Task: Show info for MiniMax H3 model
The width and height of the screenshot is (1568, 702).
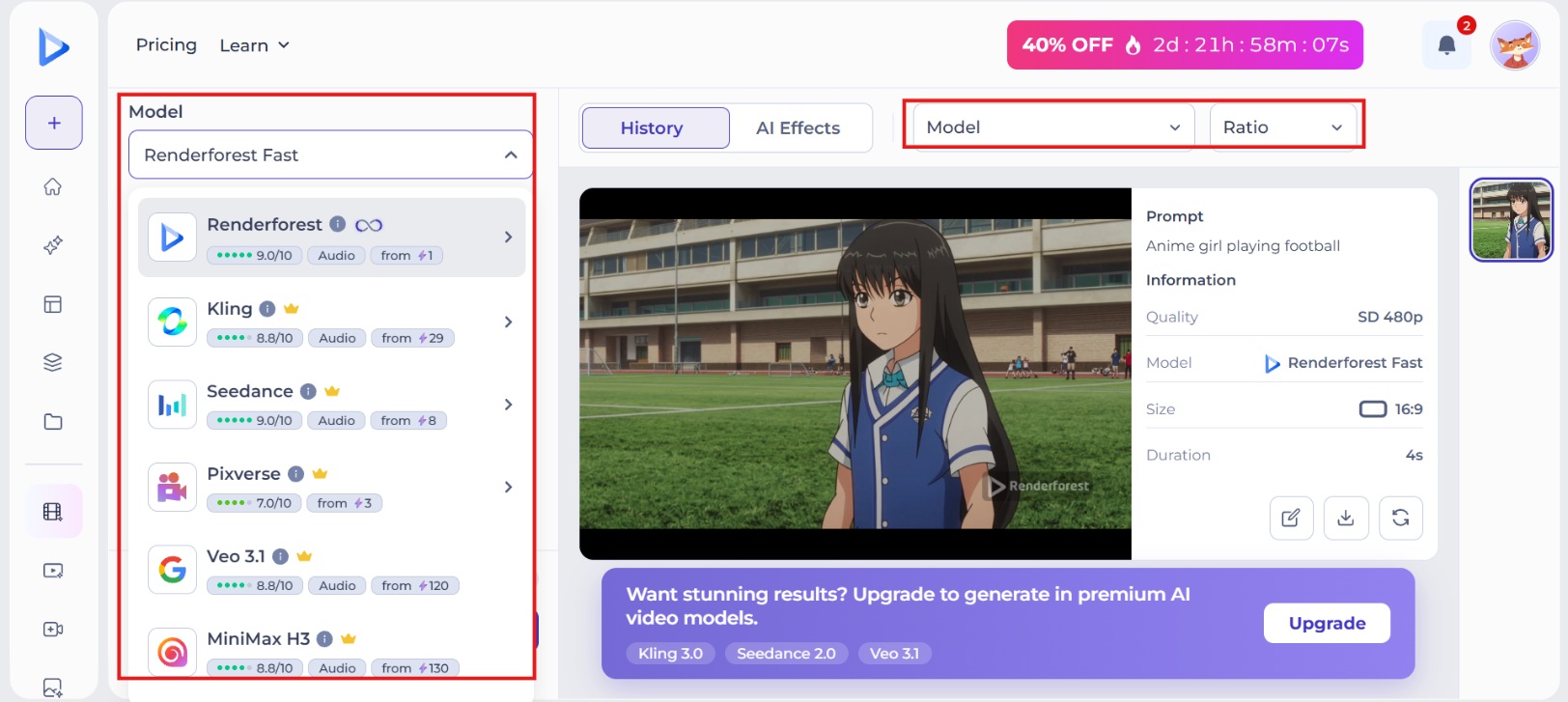Action: pyautogui.click(x=324, y=639)
